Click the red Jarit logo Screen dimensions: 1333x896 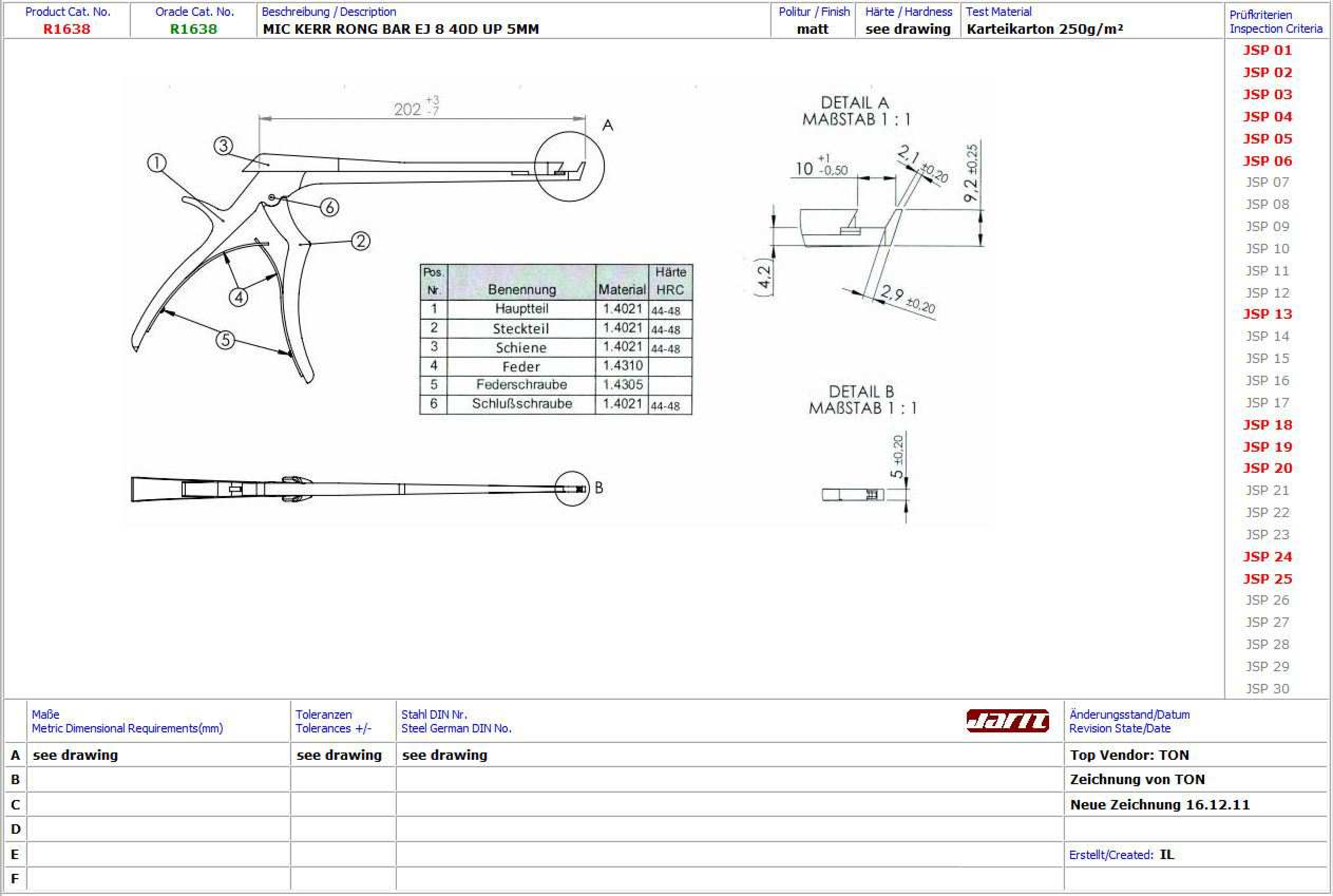coord(1007,721)
